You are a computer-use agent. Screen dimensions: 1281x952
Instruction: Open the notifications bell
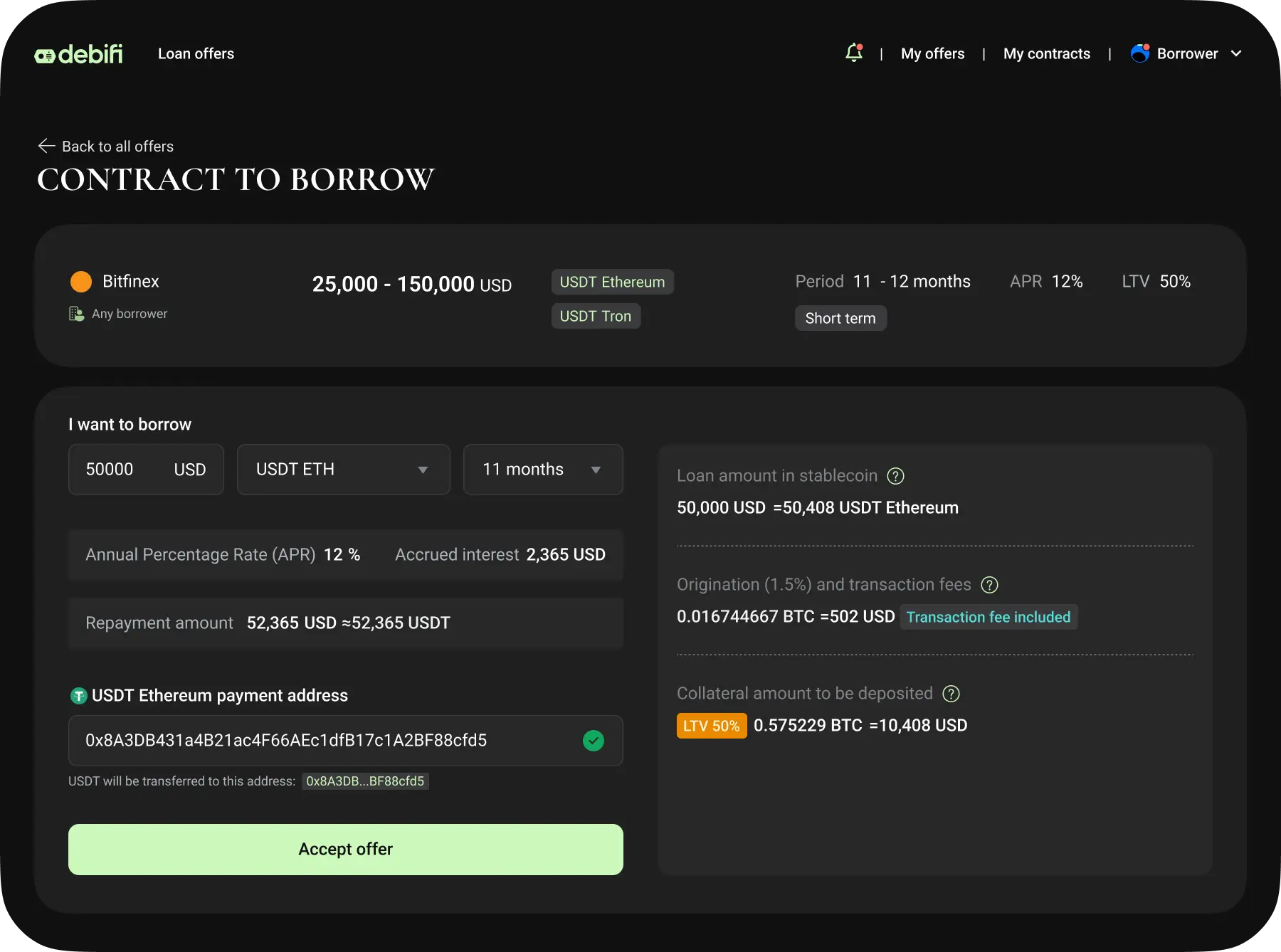[854, 53]
